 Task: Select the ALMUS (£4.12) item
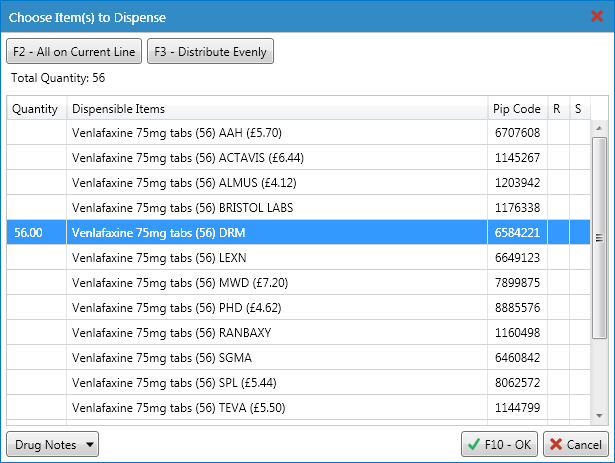coord(298,183)
